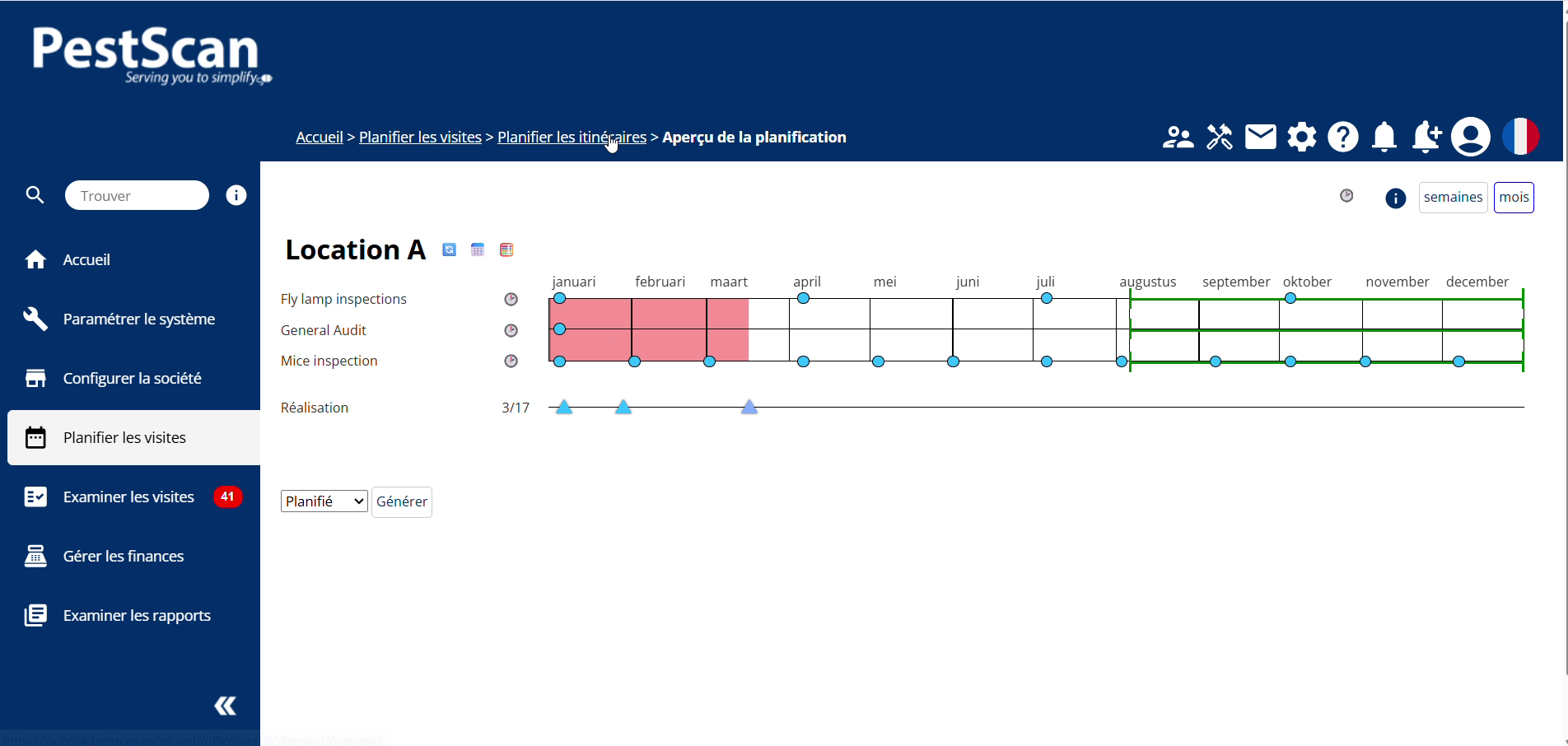The height and width of the screenshot is (746, 1568).
Task: Click the clock icon for Mice inspection
Action: point(511,361)
